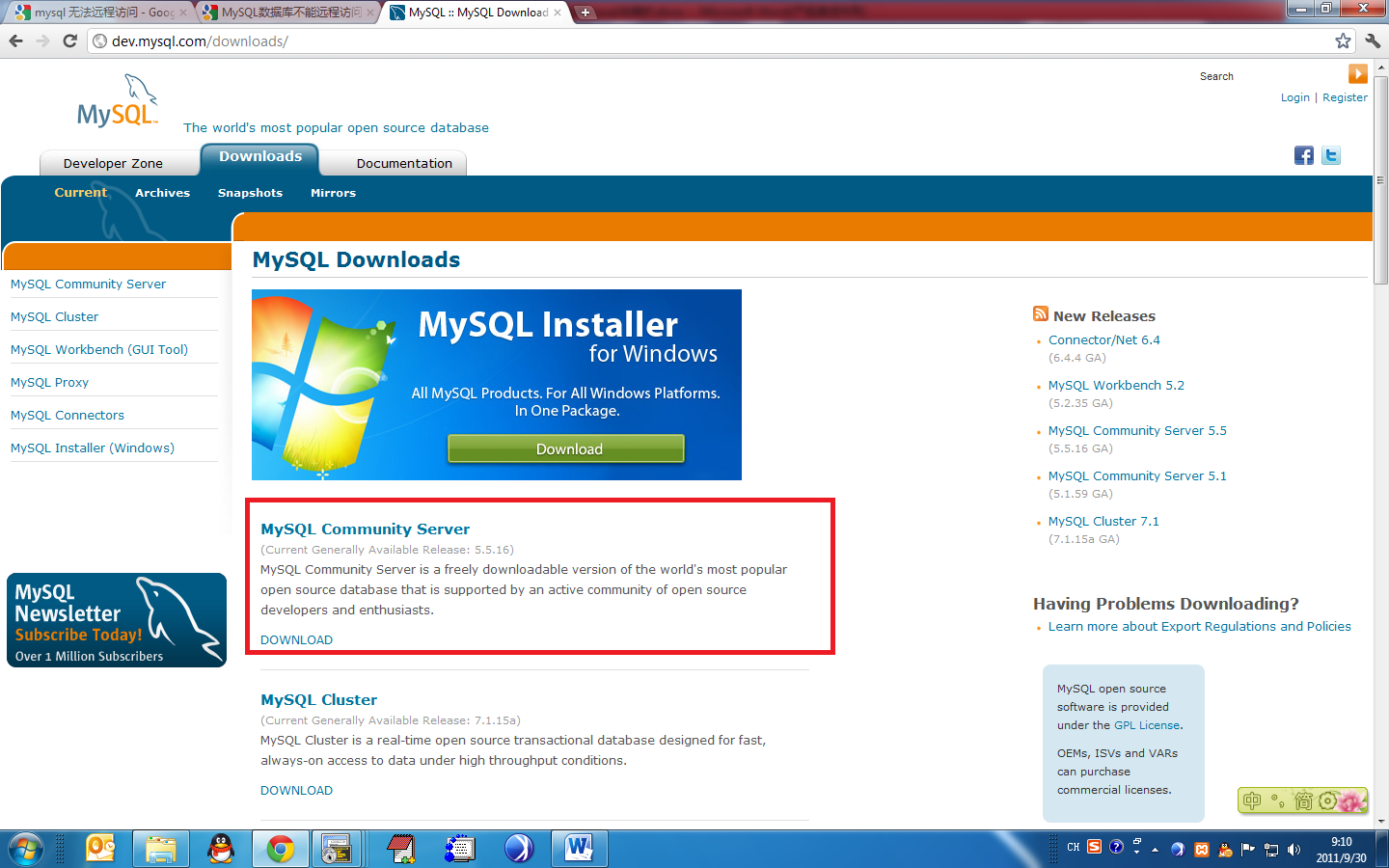Image resolution: width=1389 pixels, height=868 pixels.
Task: Open the new tab button in Chrome
Action: tap(585, 13)
